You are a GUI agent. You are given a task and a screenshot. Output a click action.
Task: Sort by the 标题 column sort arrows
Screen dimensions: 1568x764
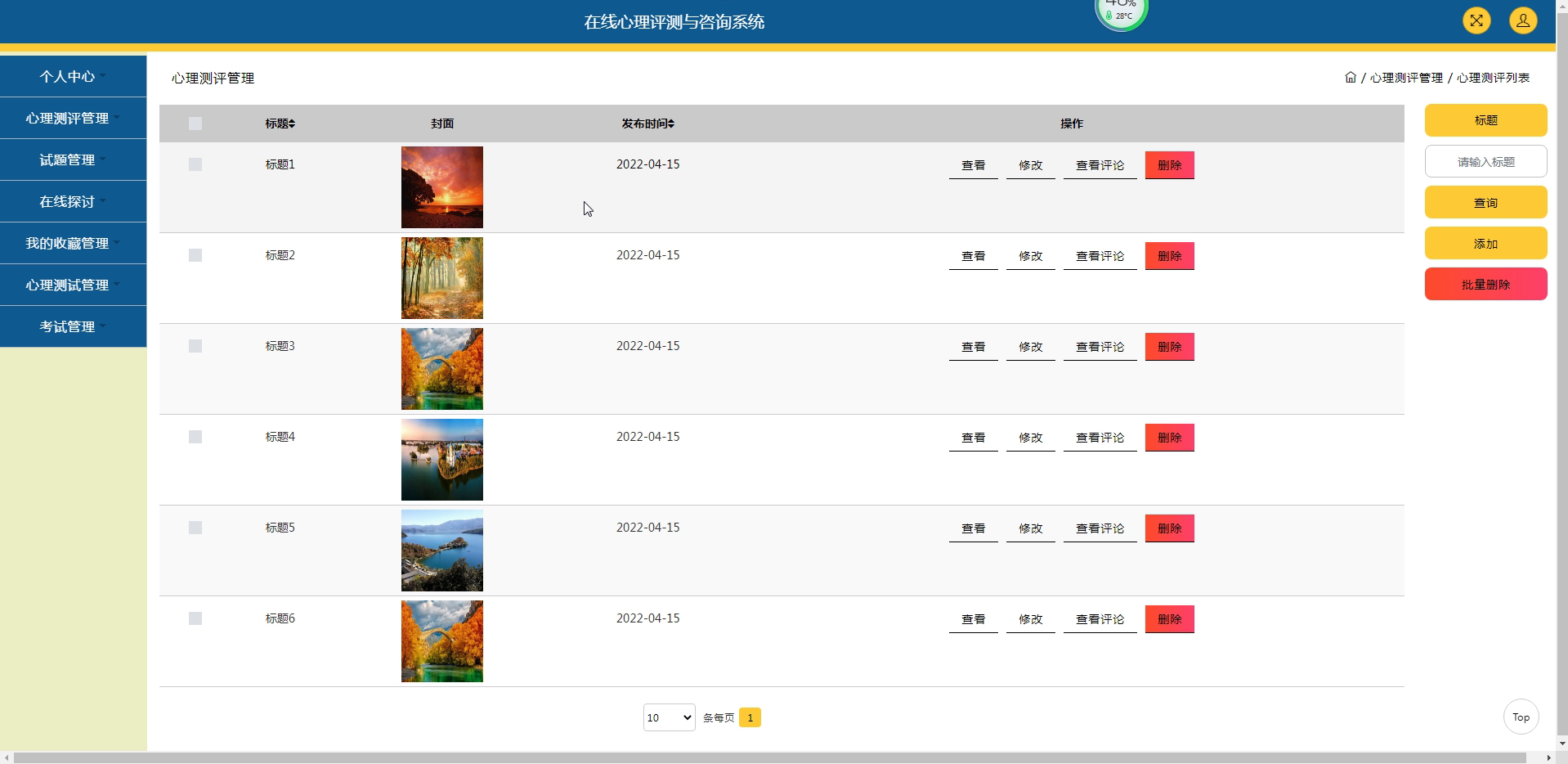pos(292,124)
